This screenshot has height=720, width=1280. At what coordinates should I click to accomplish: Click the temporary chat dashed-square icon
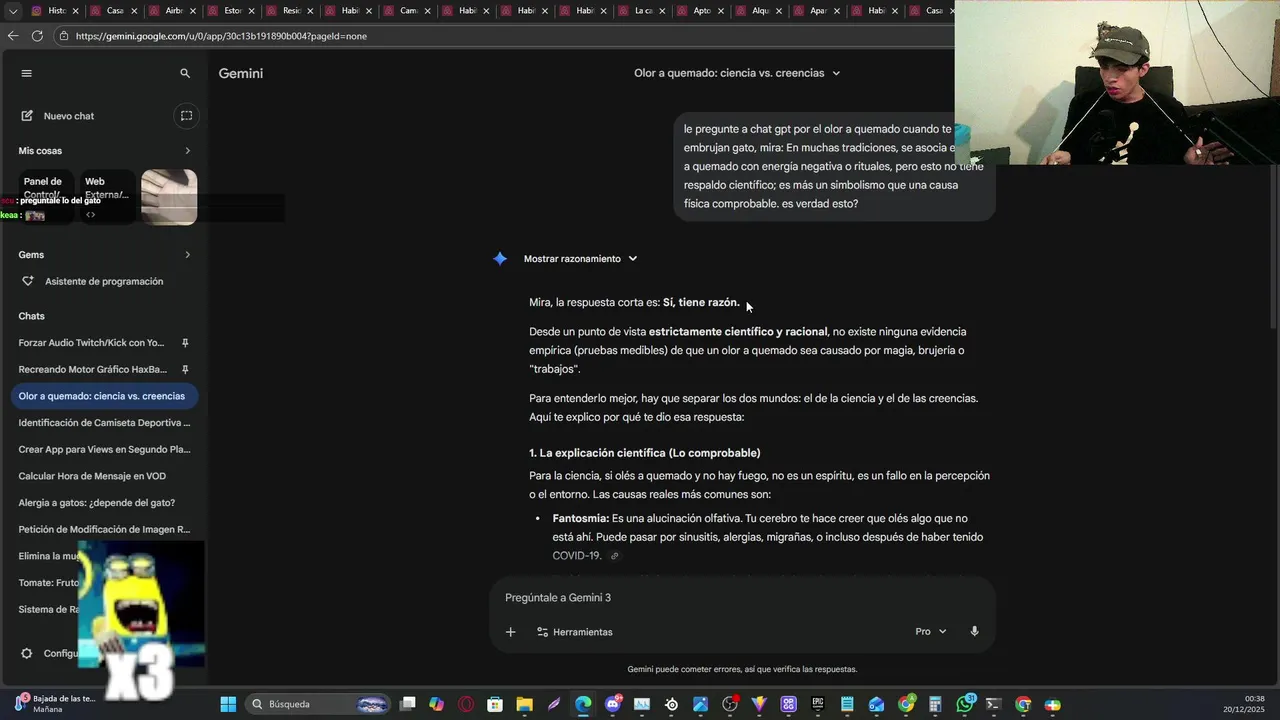click(186, 116)
